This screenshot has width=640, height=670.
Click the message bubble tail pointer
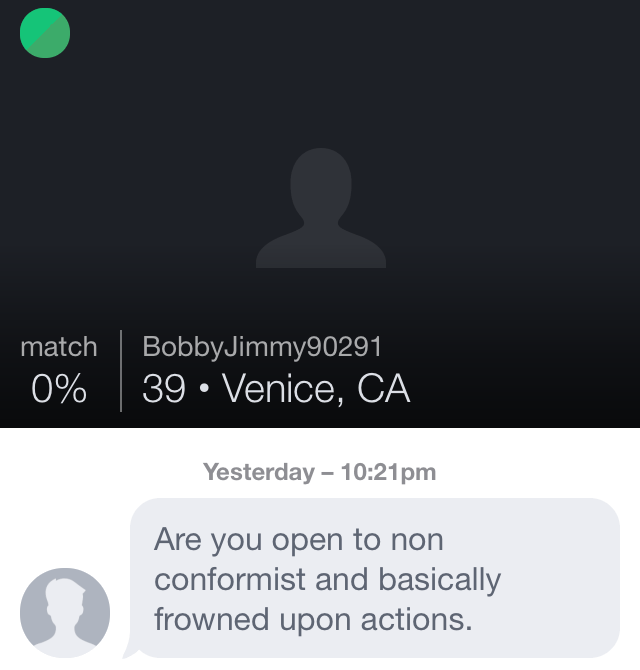(x=129, y=651)
